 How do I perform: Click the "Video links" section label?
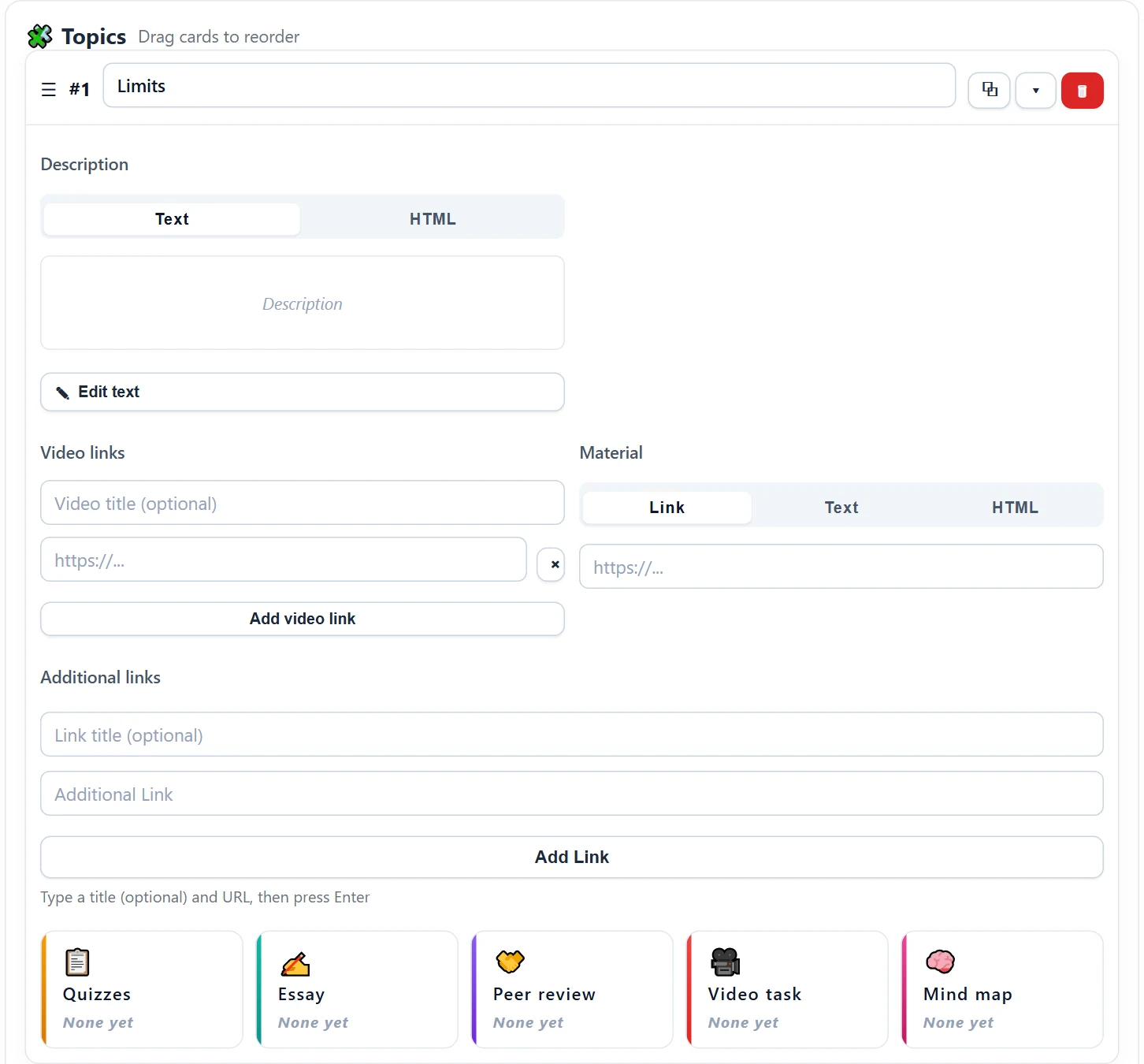(83, 453)
